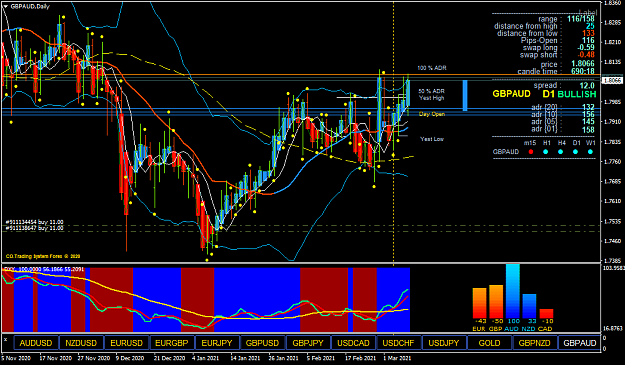Click the highlighted GBPAUD symbol button

coord(580,343)
